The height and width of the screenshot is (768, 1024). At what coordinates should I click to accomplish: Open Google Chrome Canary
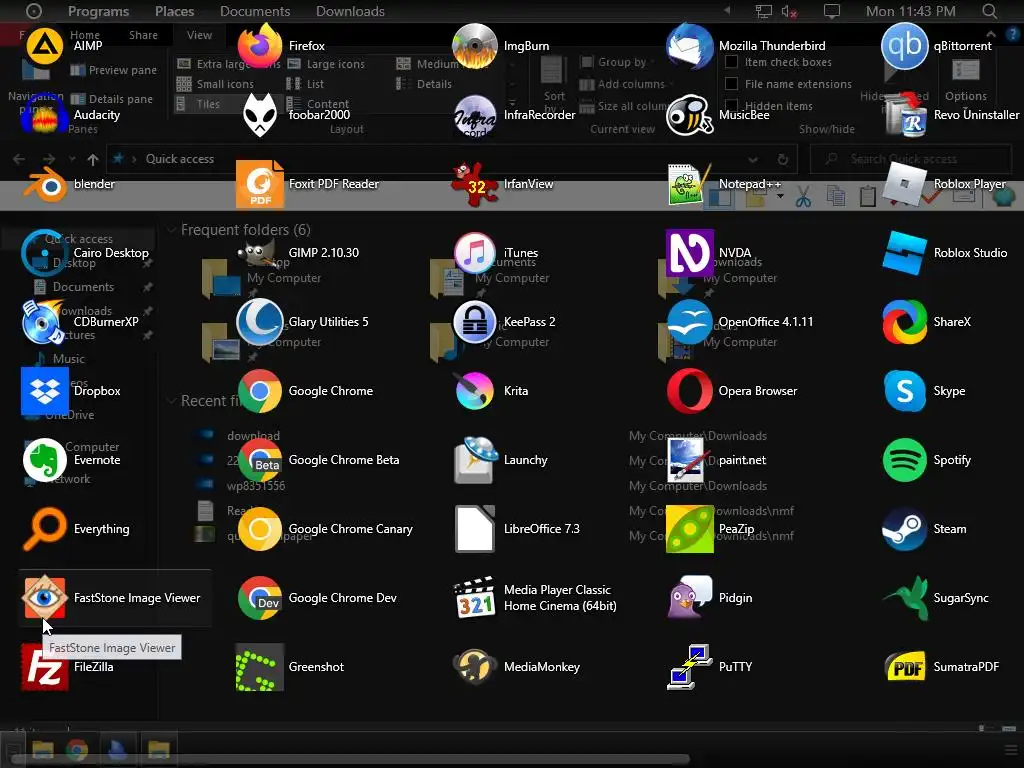click(325, 529)
